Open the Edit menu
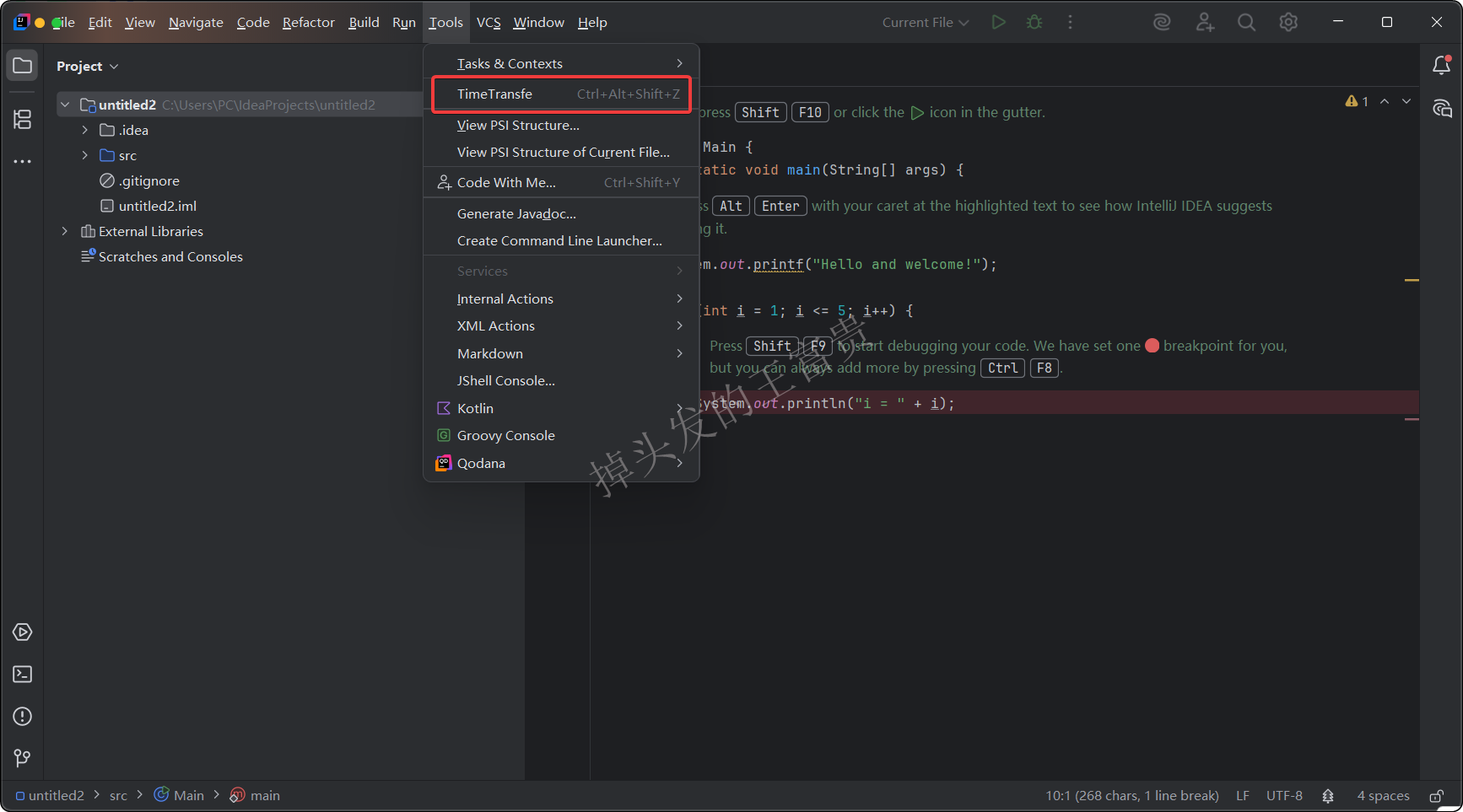The width and height of the screenshot is (1463, 812). coord(100,22)
